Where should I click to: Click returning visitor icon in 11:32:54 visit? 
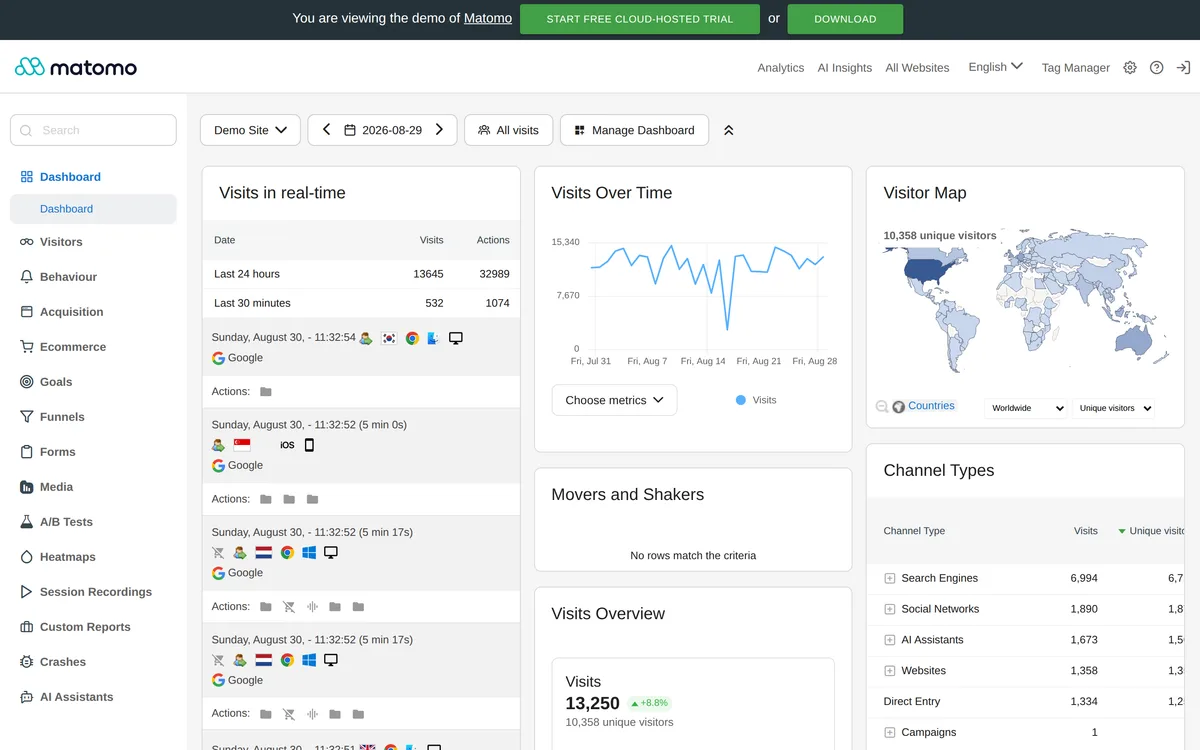[x=366, y=338]
